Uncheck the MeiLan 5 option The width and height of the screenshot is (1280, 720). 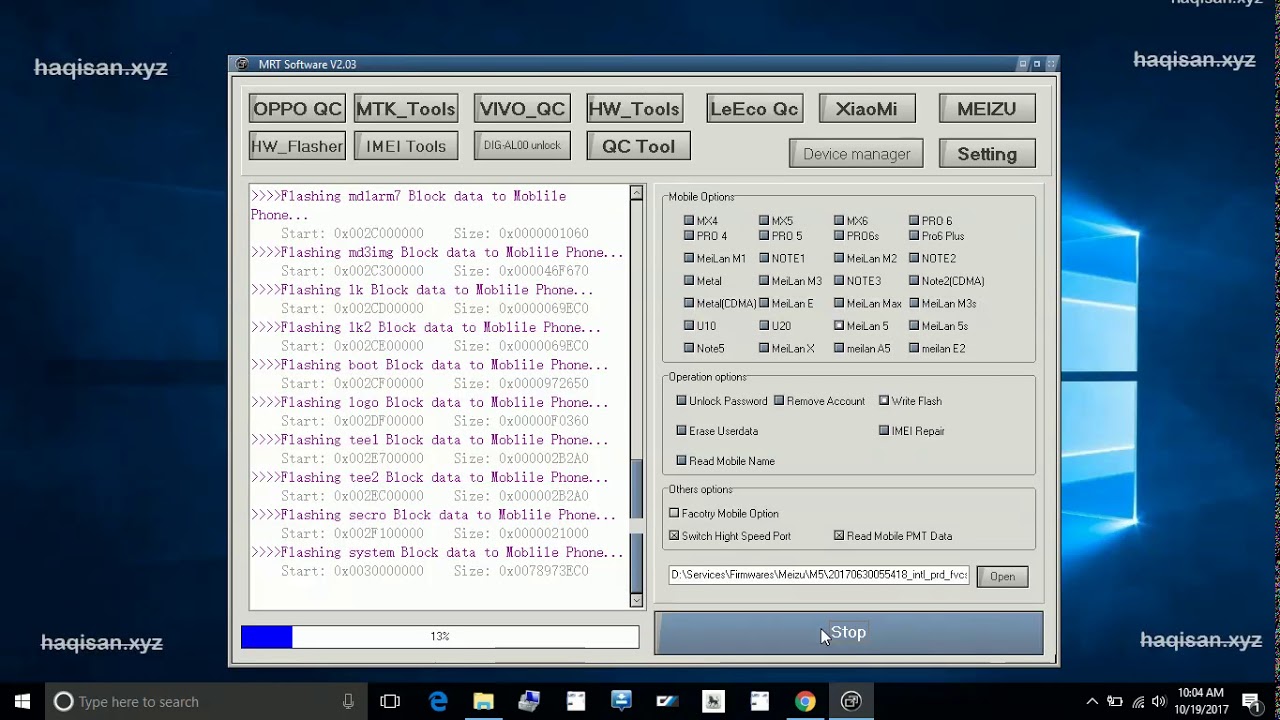coord(839,326)
